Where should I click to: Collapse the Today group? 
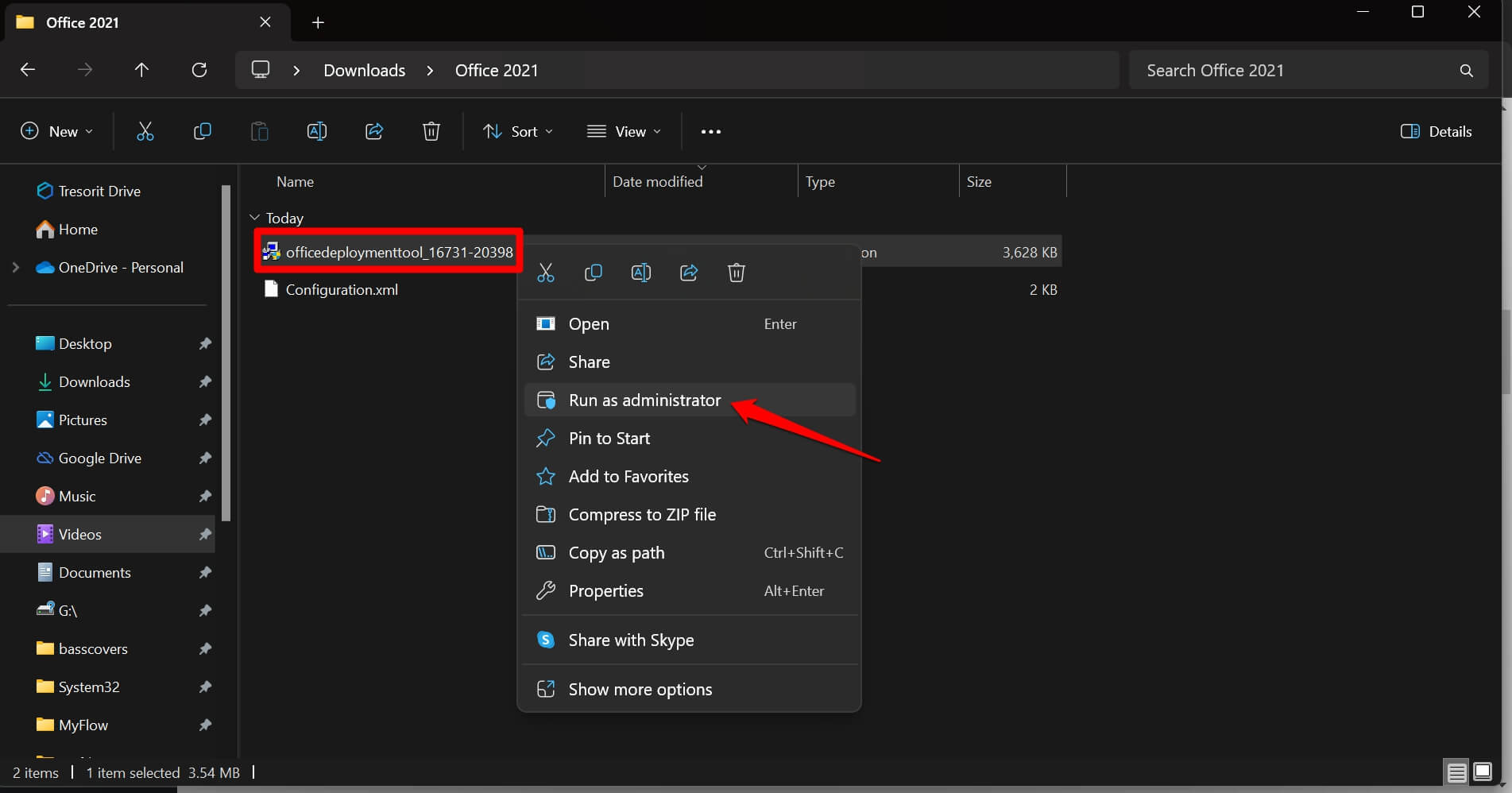254,217
